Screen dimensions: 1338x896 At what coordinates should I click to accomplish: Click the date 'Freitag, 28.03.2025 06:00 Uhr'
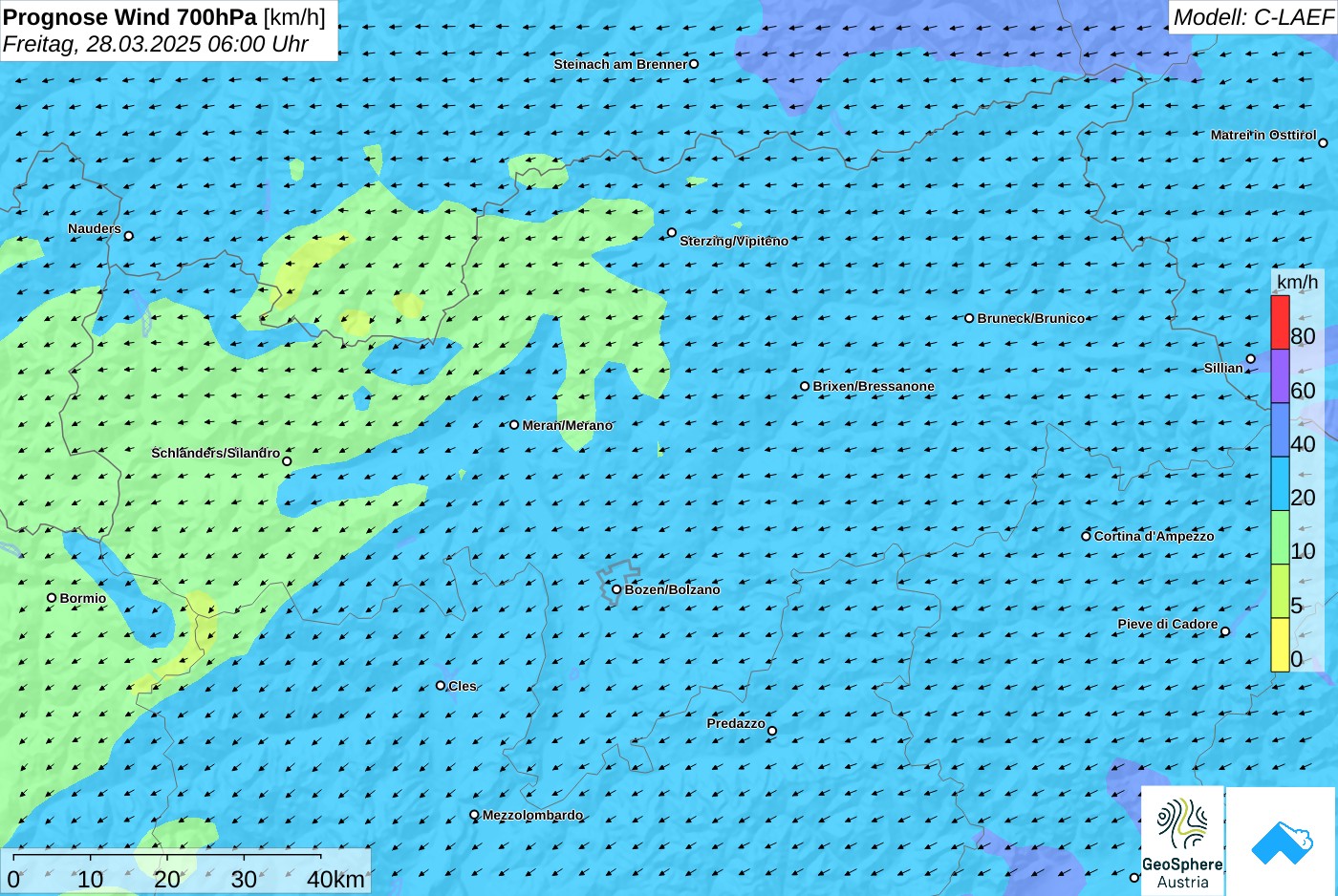(x=156, y=44)
